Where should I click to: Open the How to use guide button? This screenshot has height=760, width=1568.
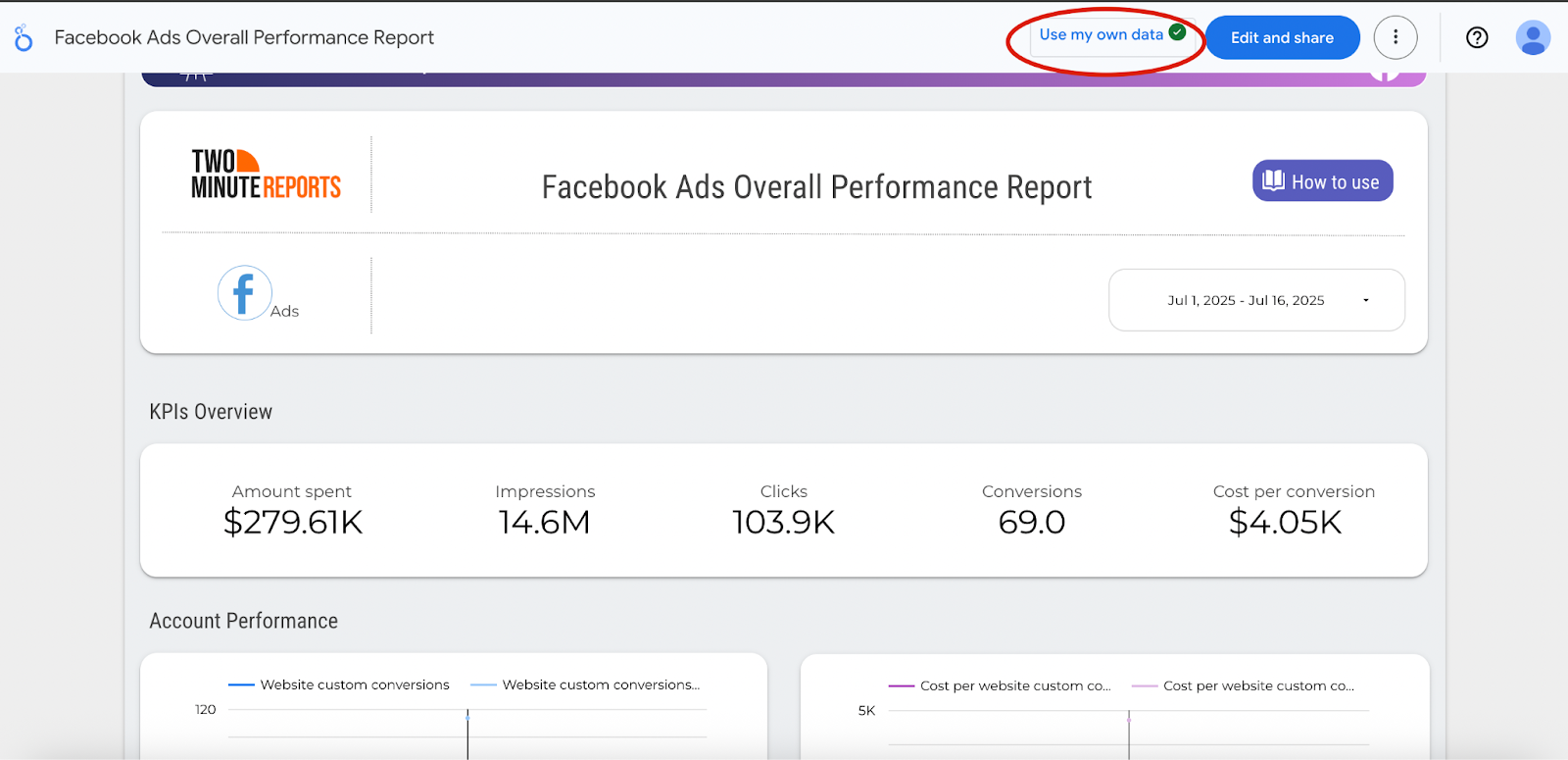pos(1322,180)
